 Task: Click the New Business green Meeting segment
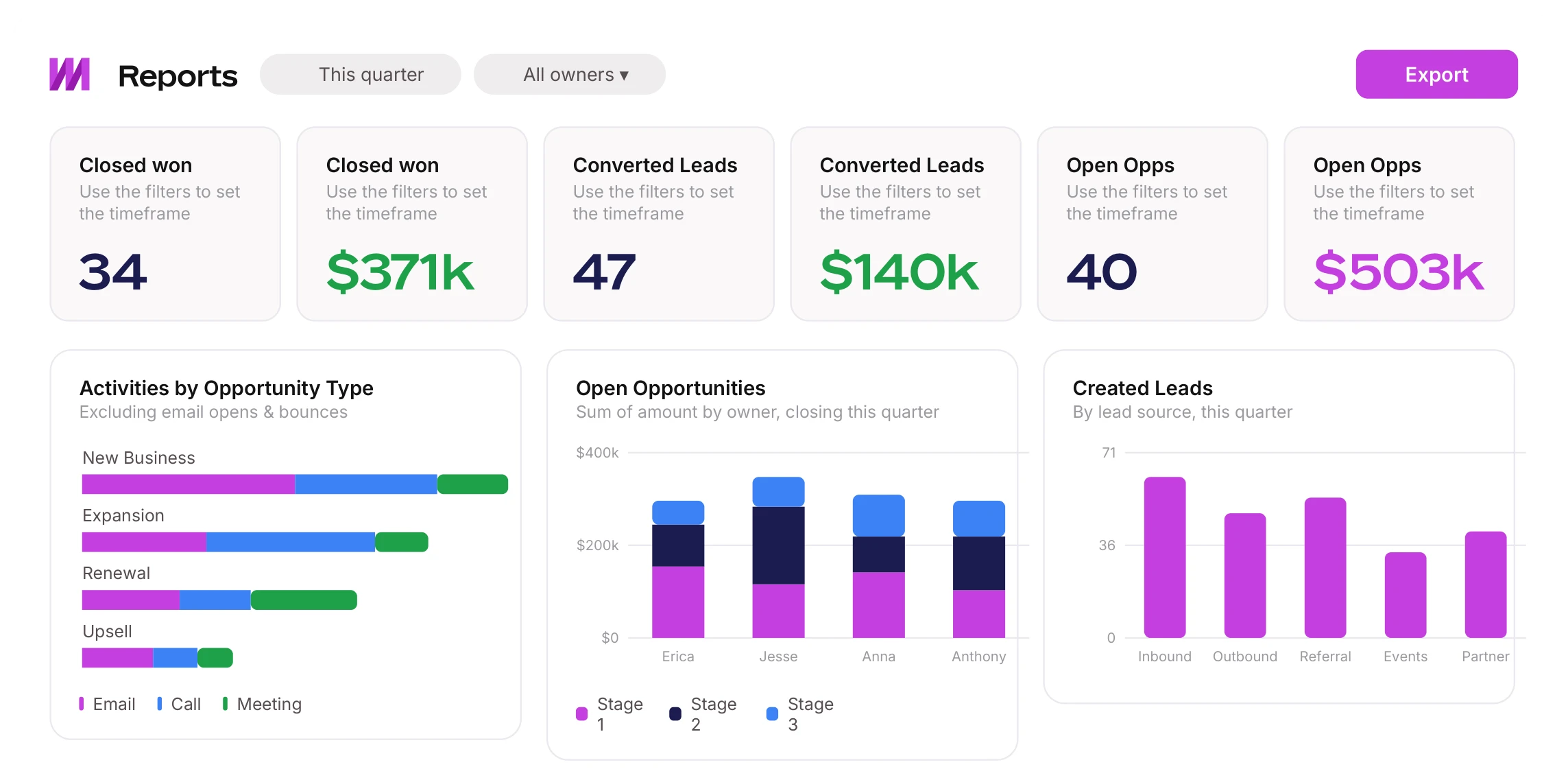pyautogui.click(x=472, y=484)
